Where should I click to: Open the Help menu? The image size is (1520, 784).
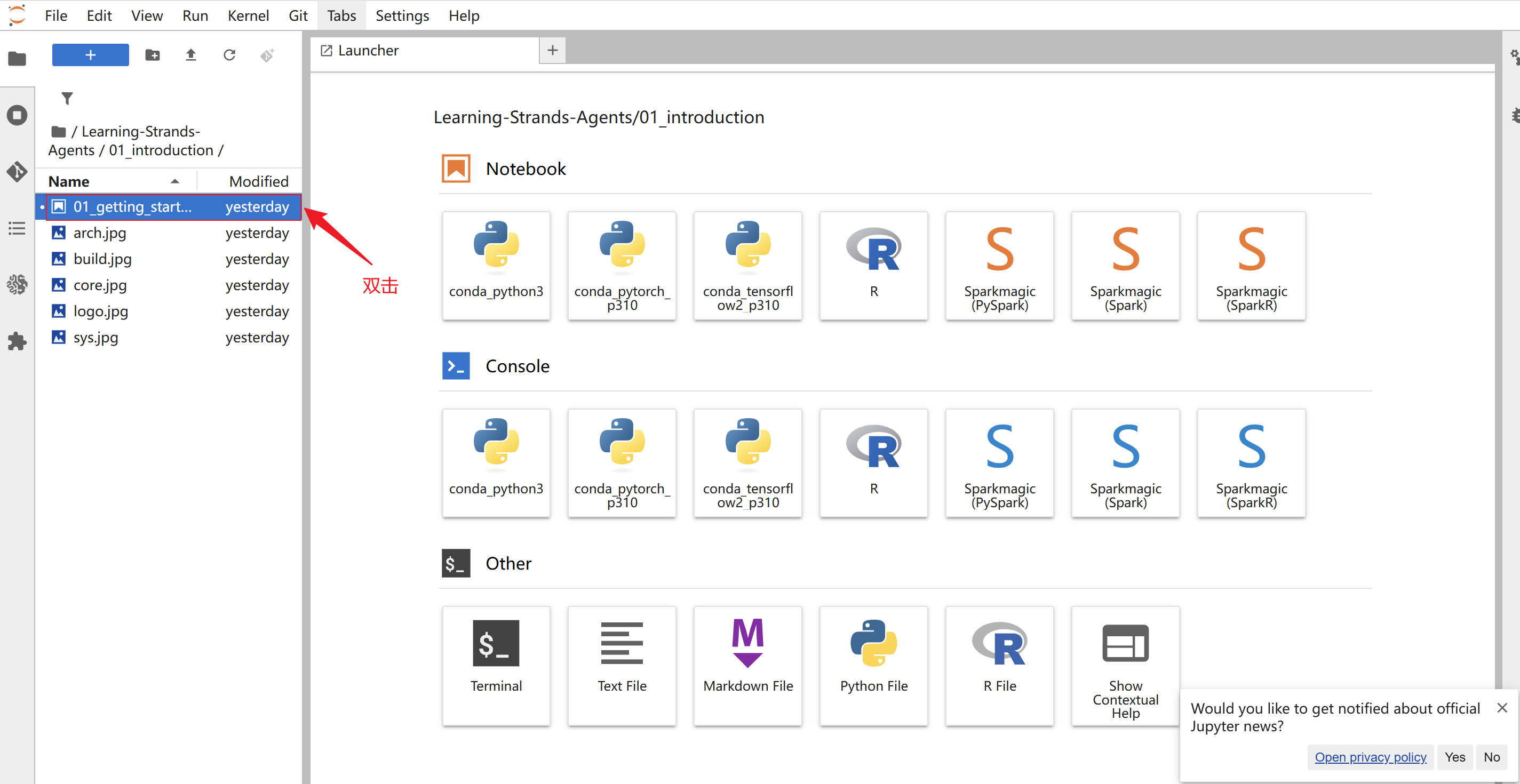464,15
